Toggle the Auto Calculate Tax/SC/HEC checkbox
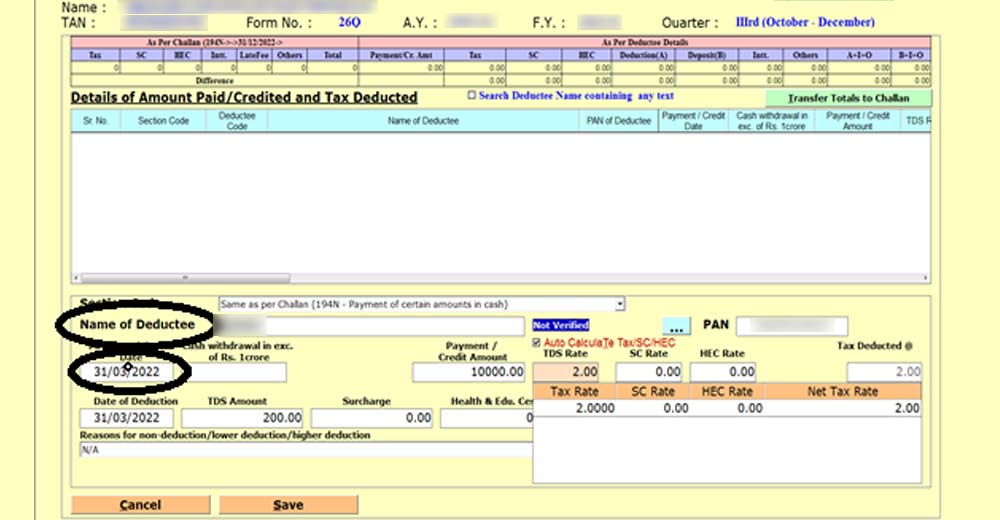This screenshot has width=1000, height=520. (x=538, y=343)
